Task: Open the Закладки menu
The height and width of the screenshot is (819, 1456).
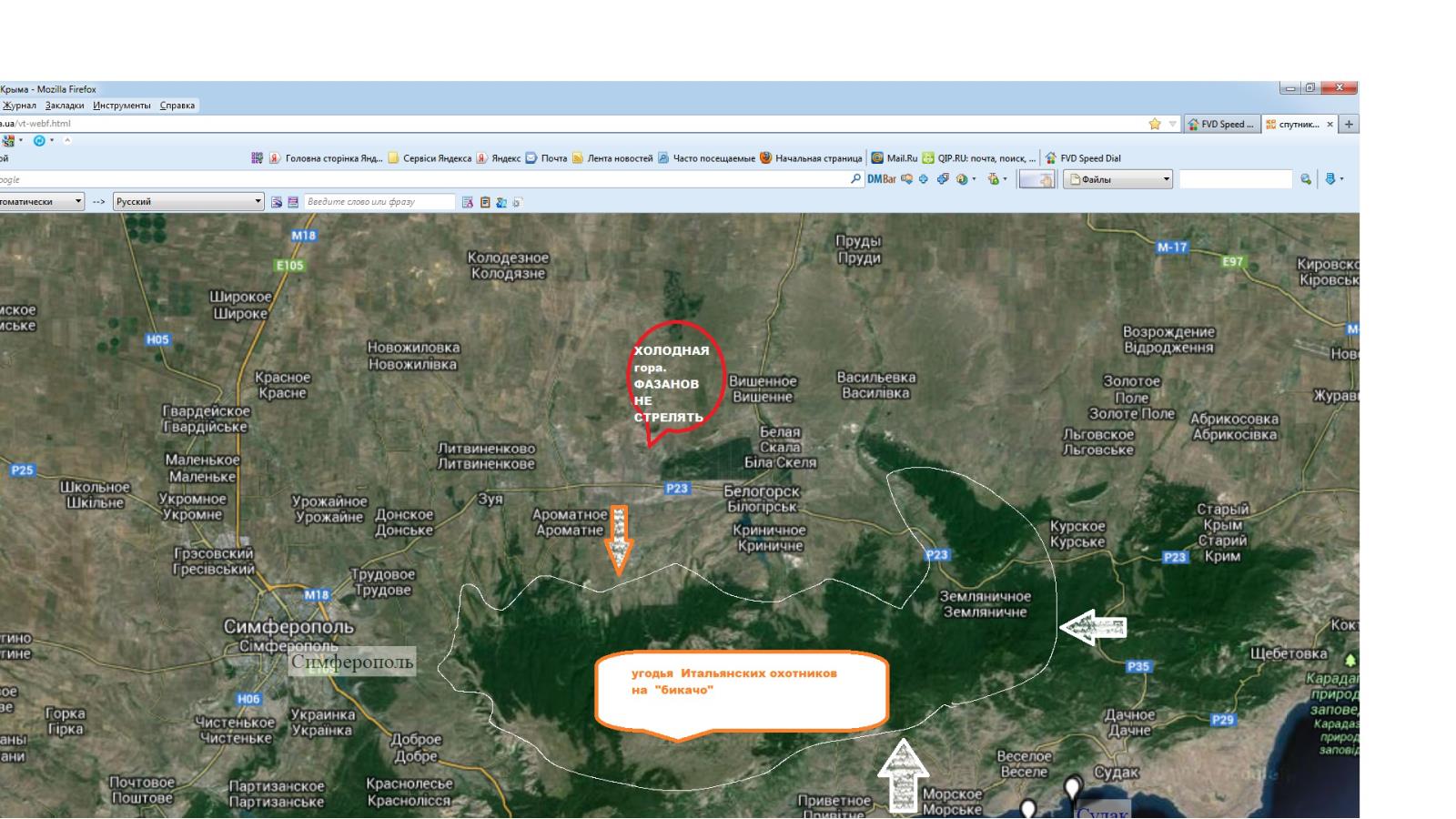Action: coord(65,106)
